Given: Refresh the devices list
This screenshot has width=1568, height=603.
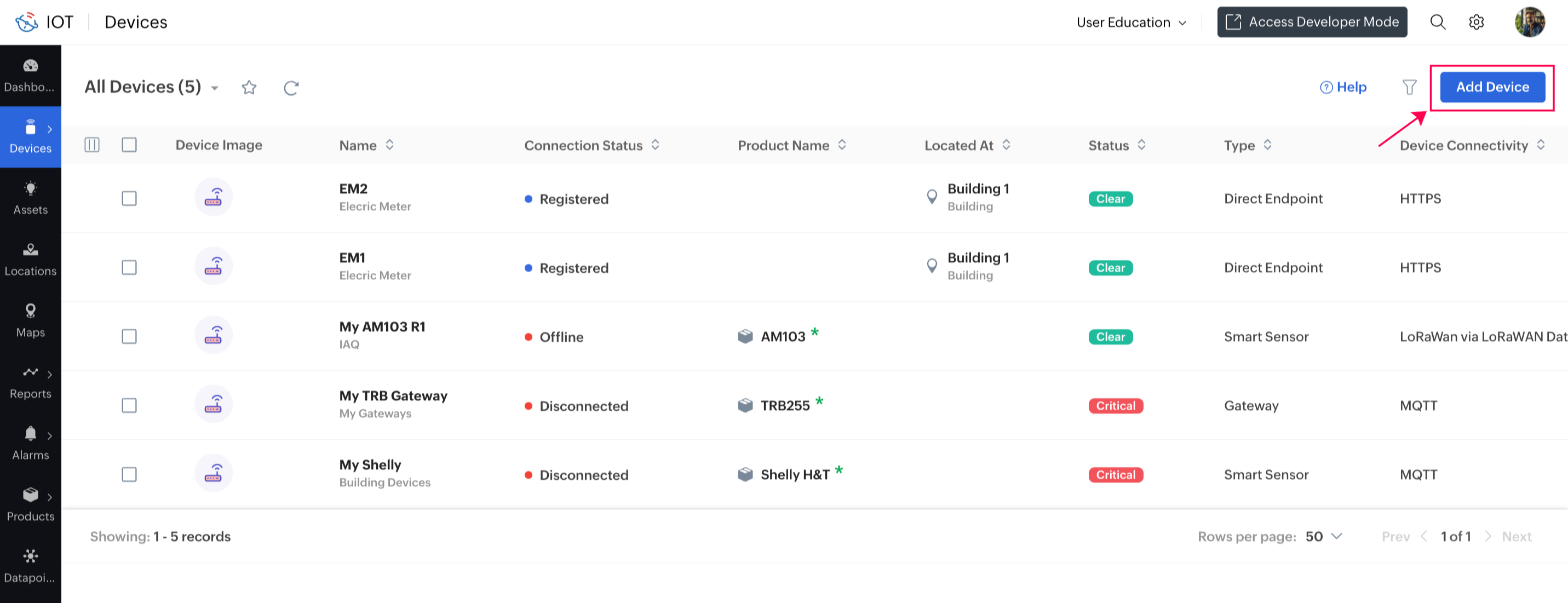Looking at the screenshot, I should click(291, 88).
